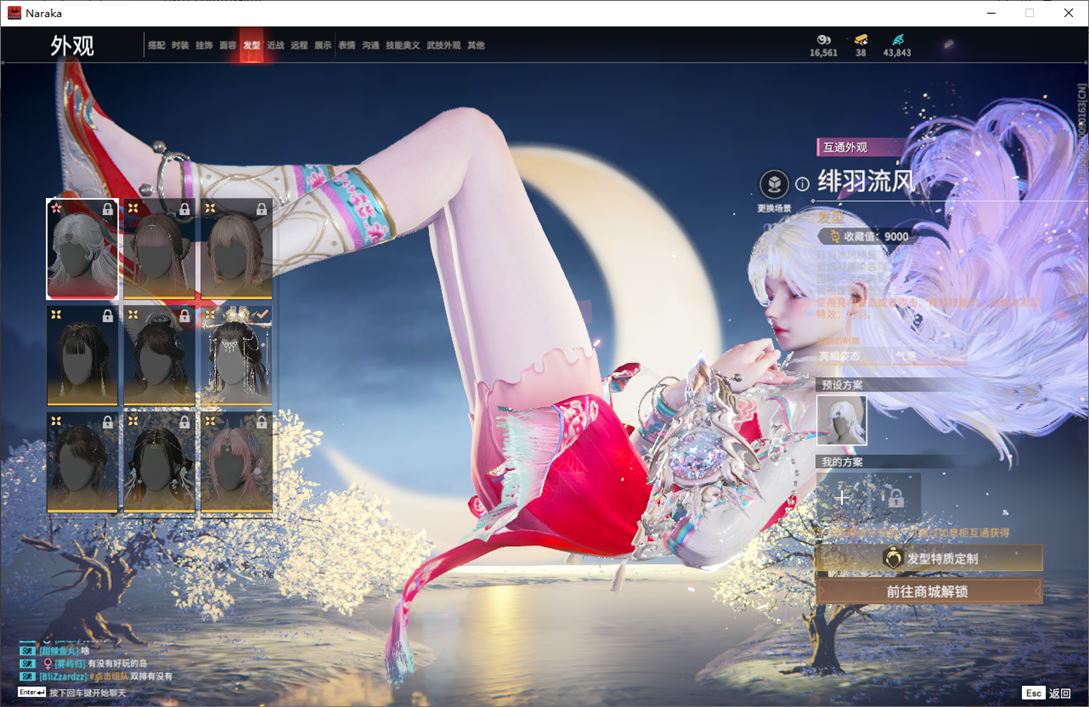Open the 武技外观 tab
1089x707 pixels.
click(x=443, y=45)
